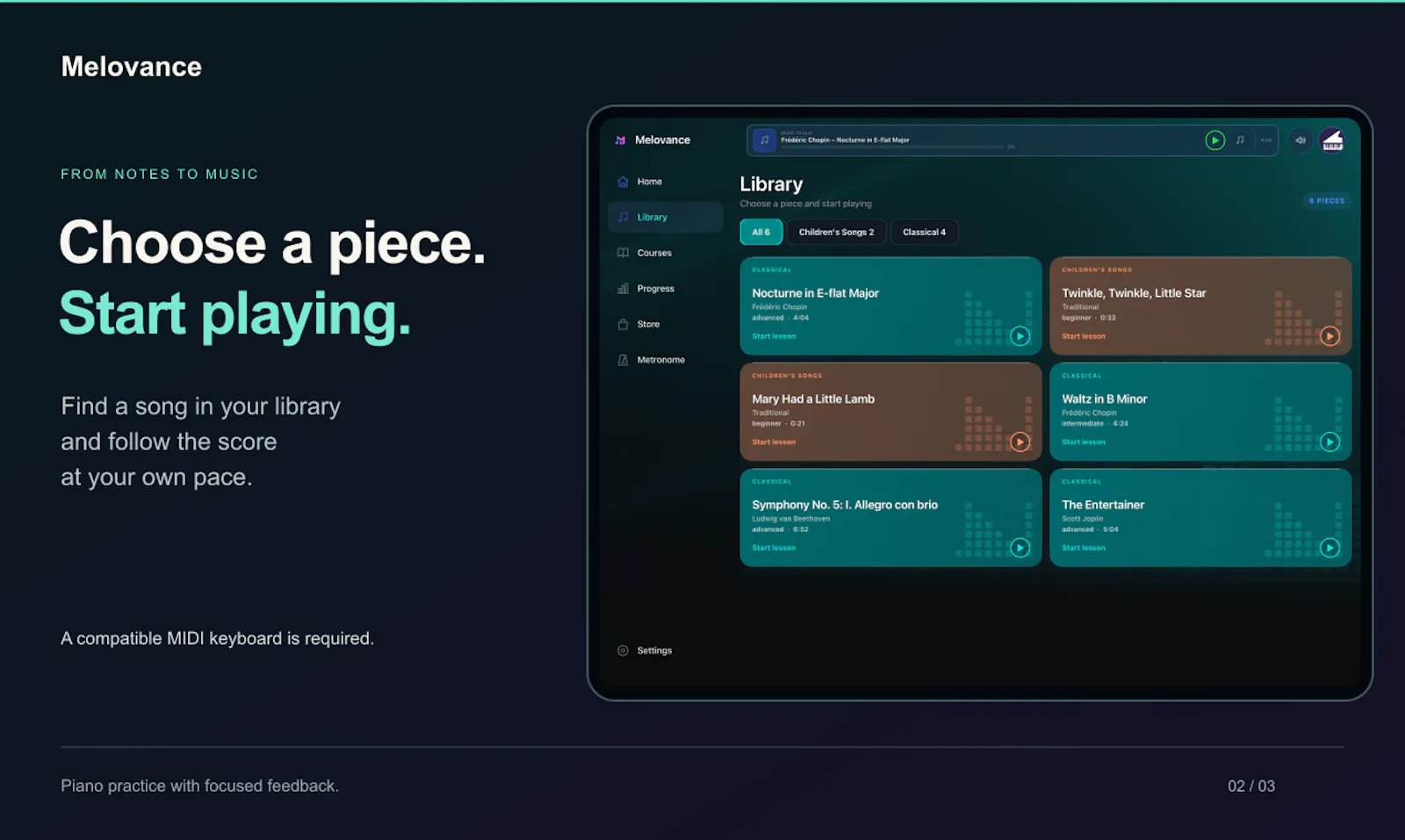This screenshot has width=1405, height=840.
Task: Start lesson link on Nocturne in E-flat Major
Action: point(774,336)
